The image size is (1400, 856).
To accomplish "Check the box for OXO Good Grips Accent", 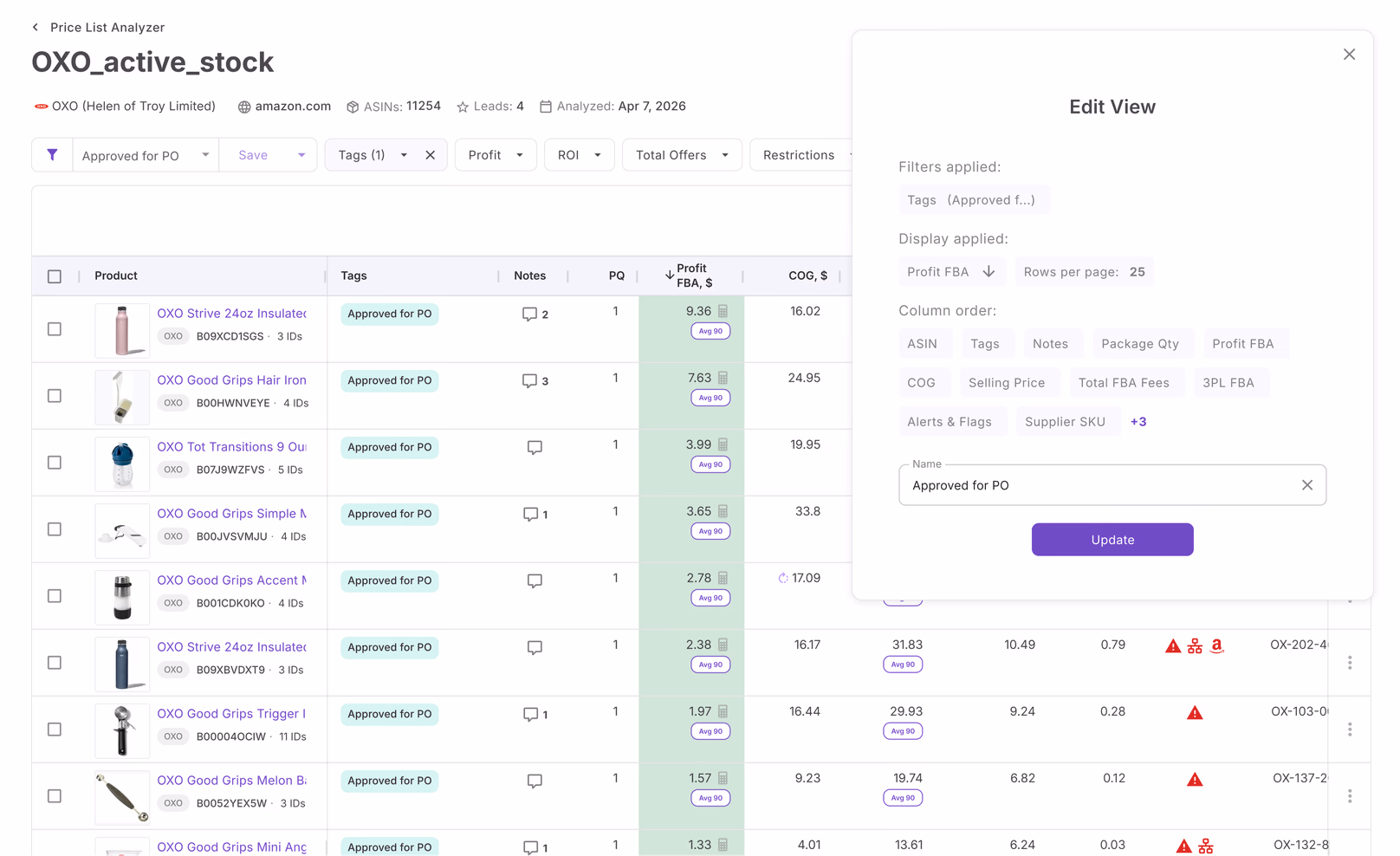I will tap(55, 596).
